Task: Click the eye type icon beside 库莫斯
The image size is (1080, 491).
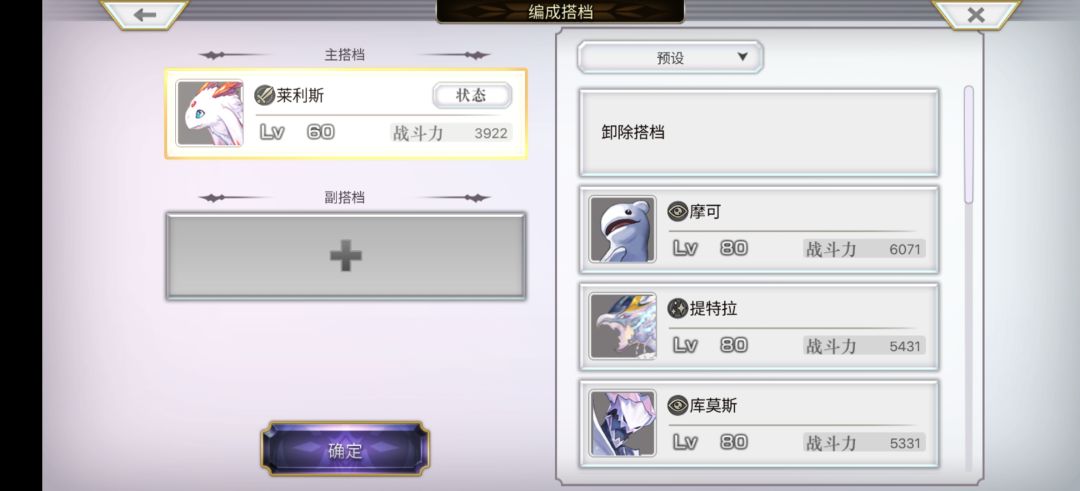Action: click(x=678, y=406)
